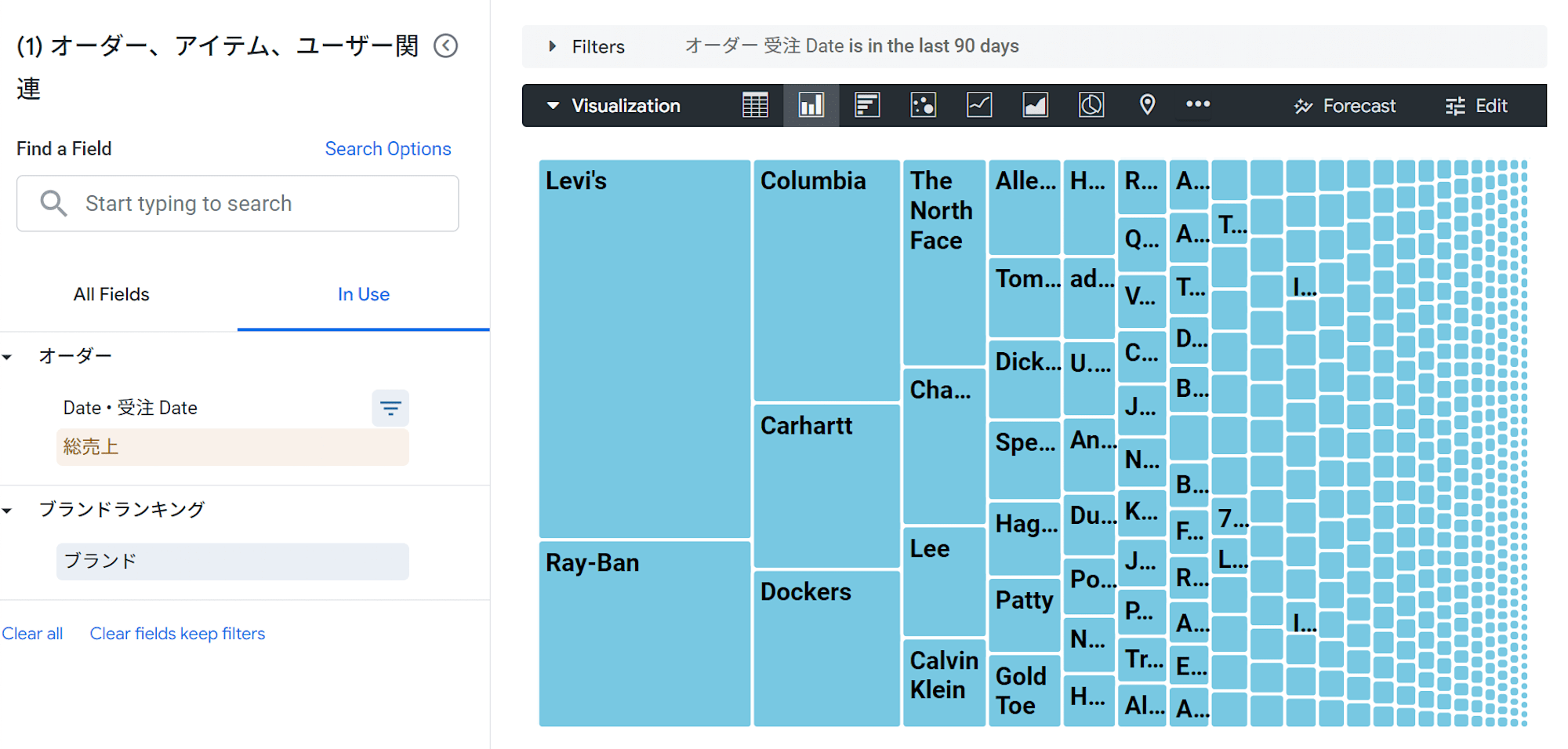Open more visualization types menu
1568x749 pixels.
(1198, 104)
